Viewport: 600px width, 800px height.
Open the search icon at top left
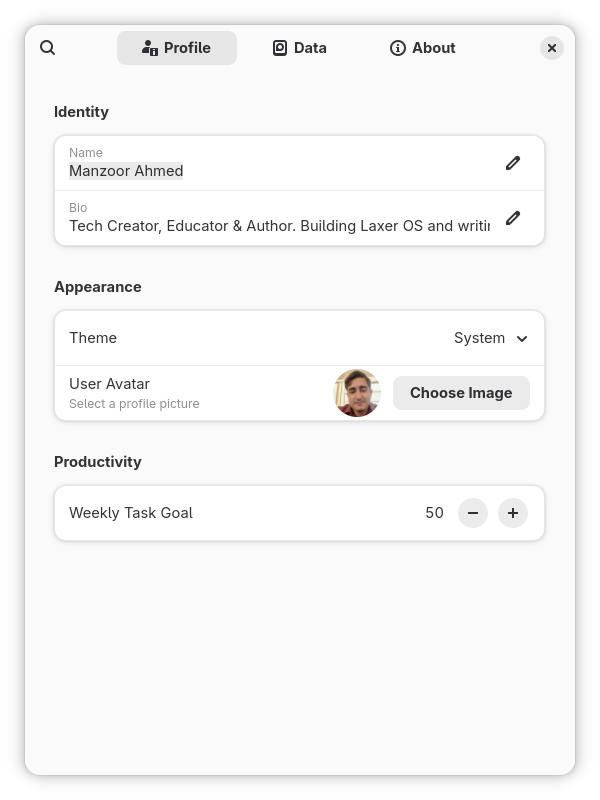(x=48, y=48)
